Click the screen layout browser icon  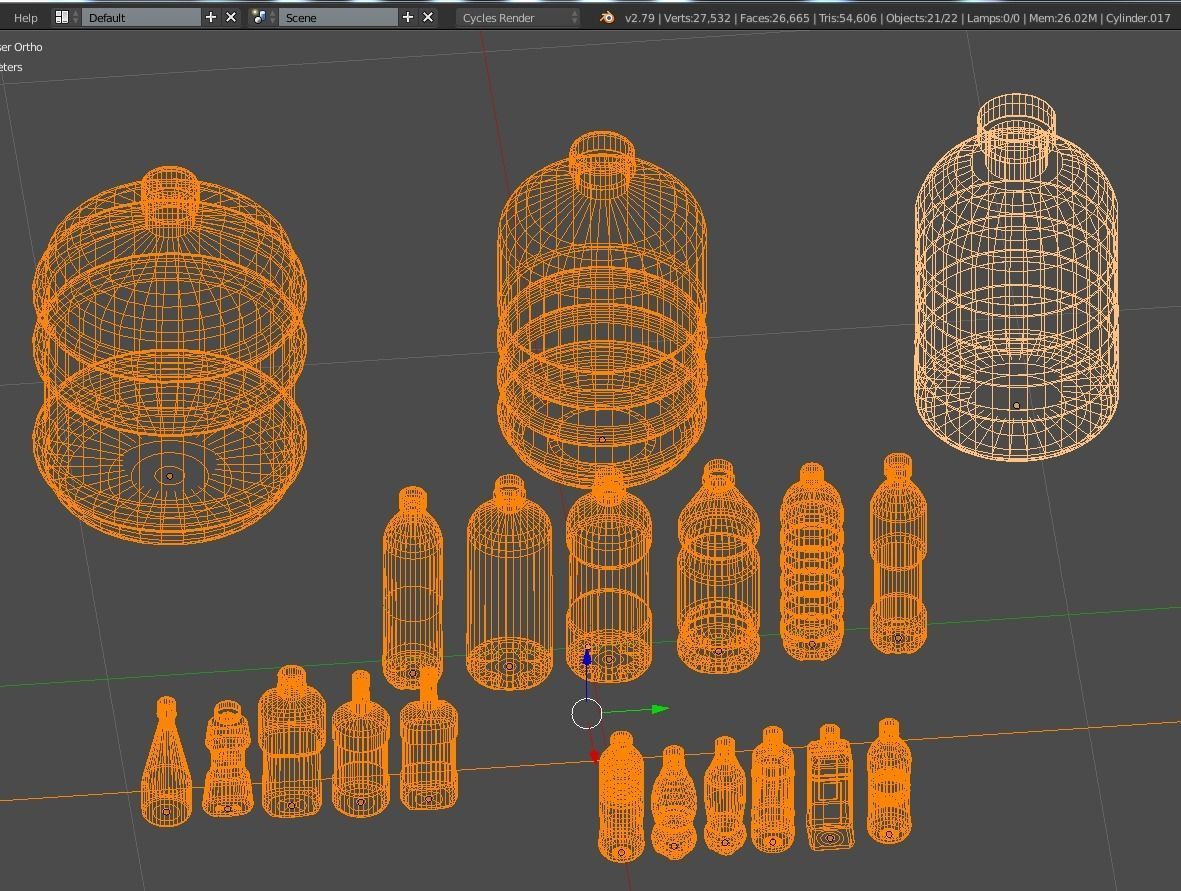62,17
